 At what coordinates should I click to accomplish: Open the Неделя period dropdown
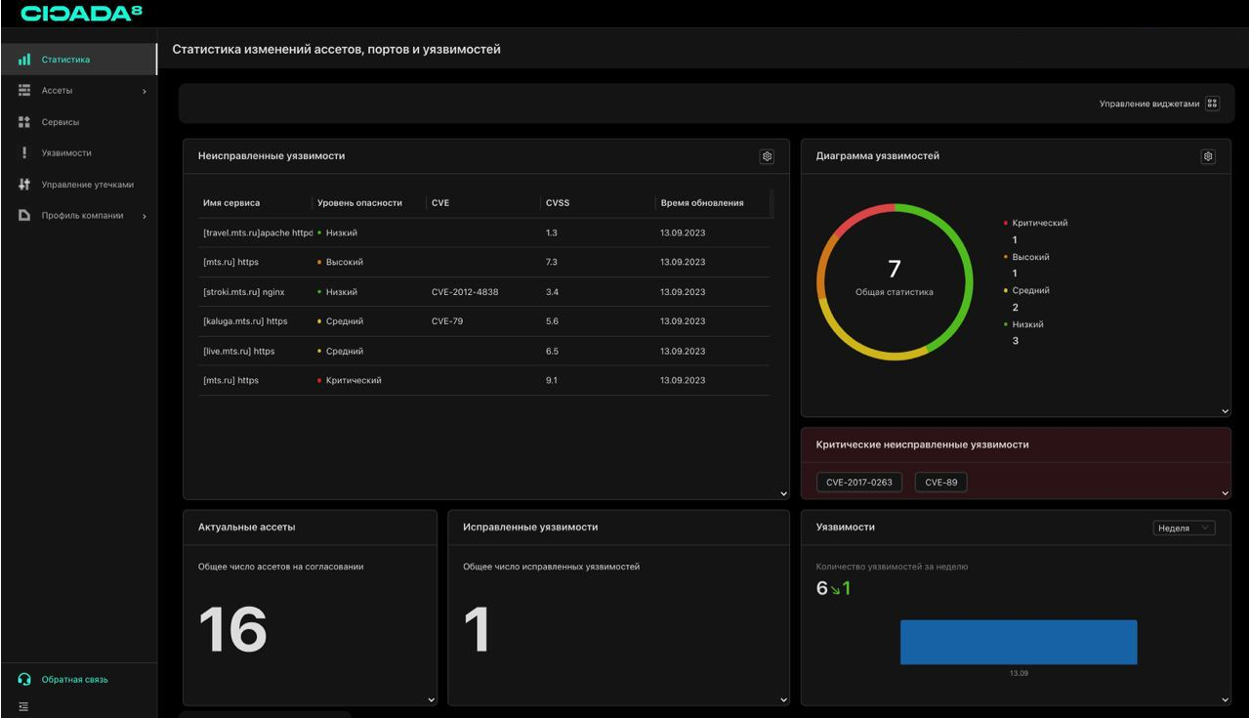[1184, 528]
